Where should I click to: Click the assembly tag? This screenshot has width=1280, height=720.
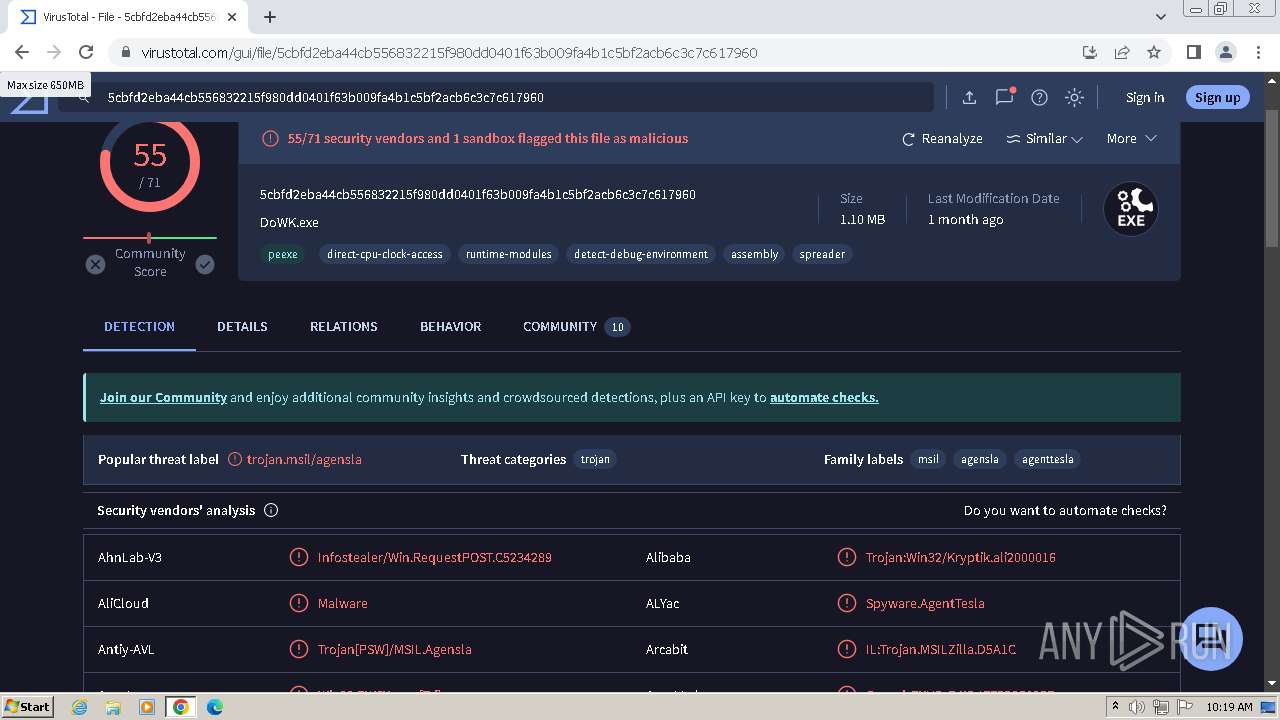tap(754, 254)
